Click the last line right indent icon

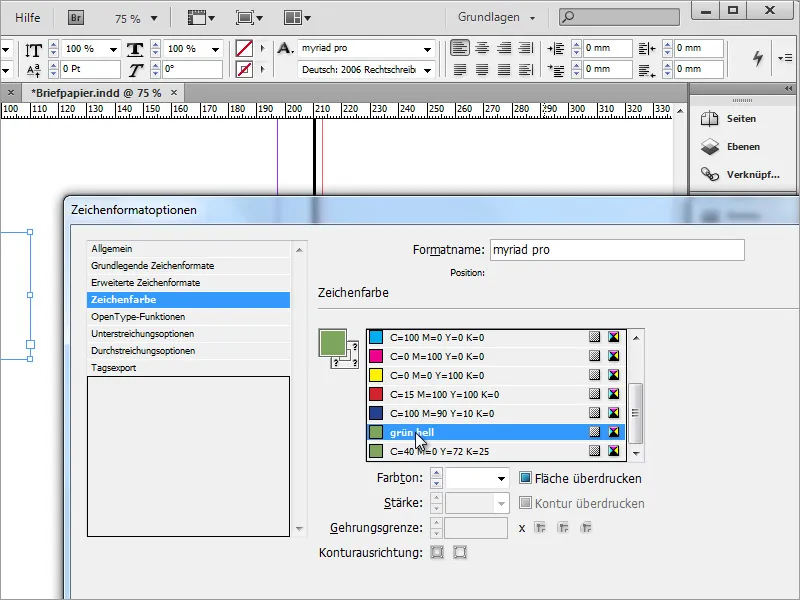647,70
